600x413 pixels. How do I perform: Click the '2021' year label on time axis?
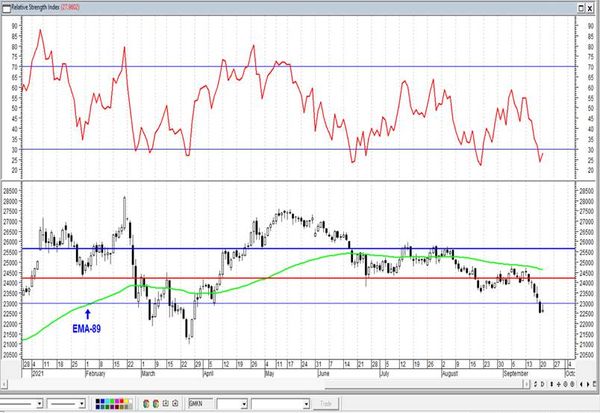tap(38, 373)
